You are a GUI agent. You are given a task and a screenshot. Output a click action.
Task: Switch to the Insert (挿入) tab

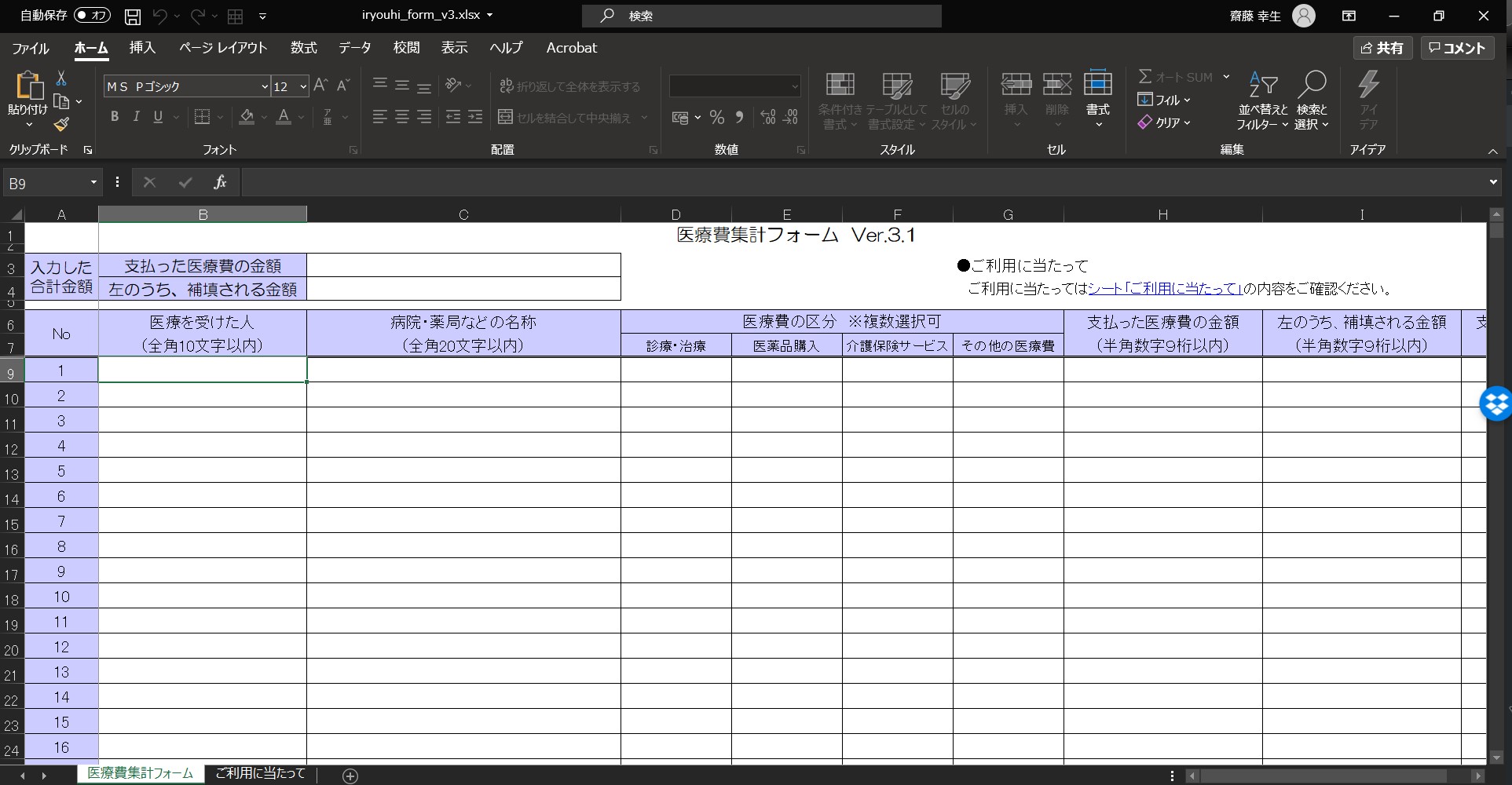tap(142, 48)
